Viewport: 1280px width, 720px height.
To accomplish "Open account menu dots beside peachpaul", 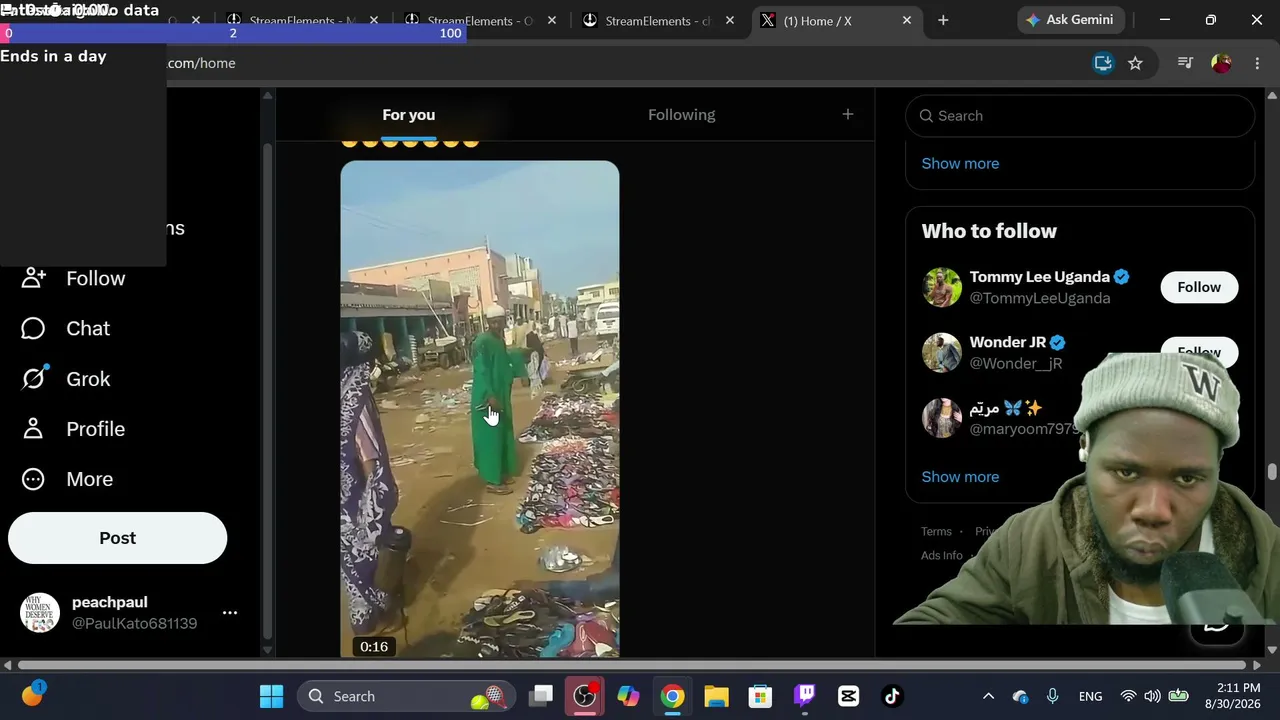I will [230, 613].
